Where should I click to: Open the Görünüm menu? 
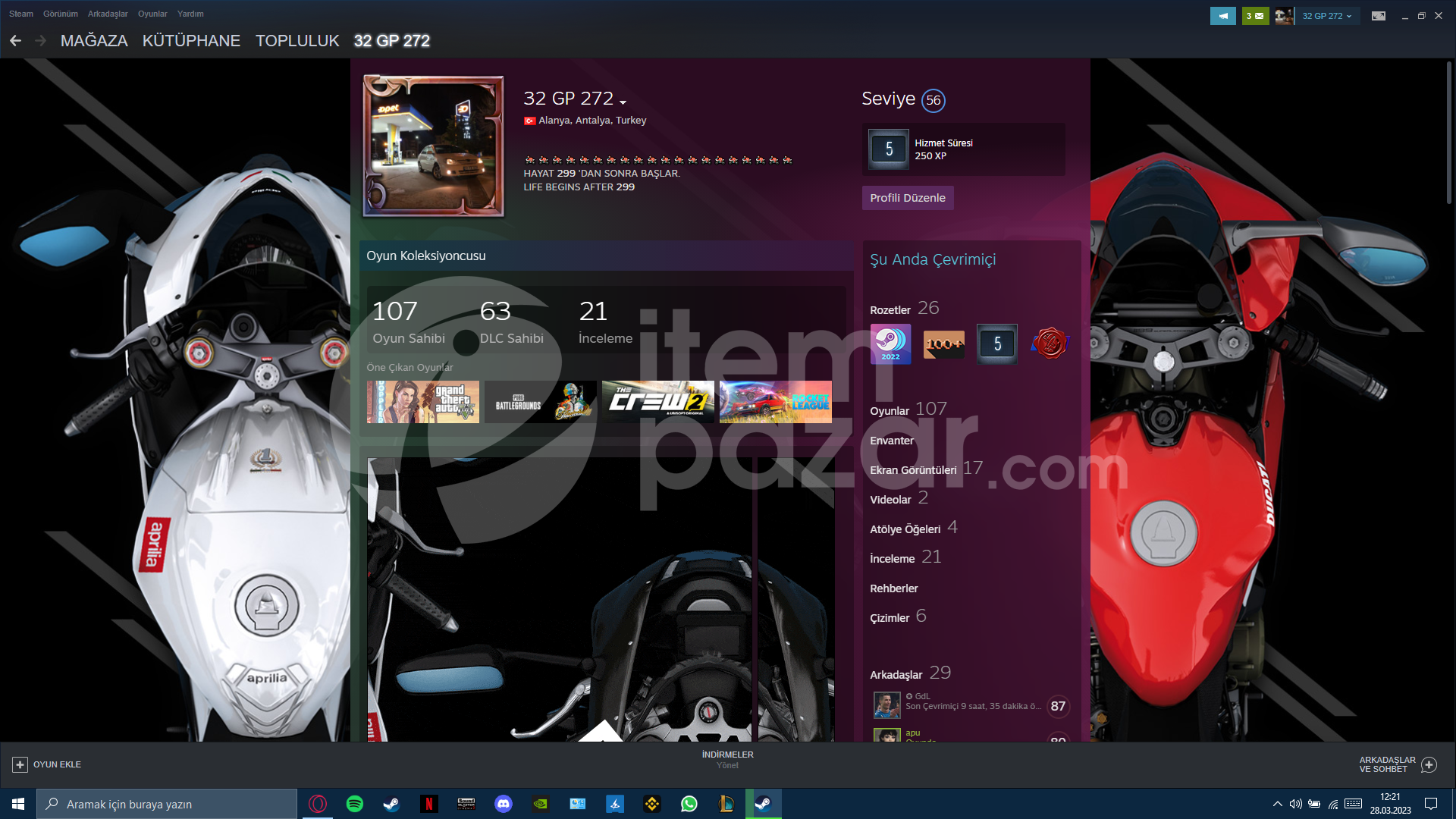[x=61, y=14]
